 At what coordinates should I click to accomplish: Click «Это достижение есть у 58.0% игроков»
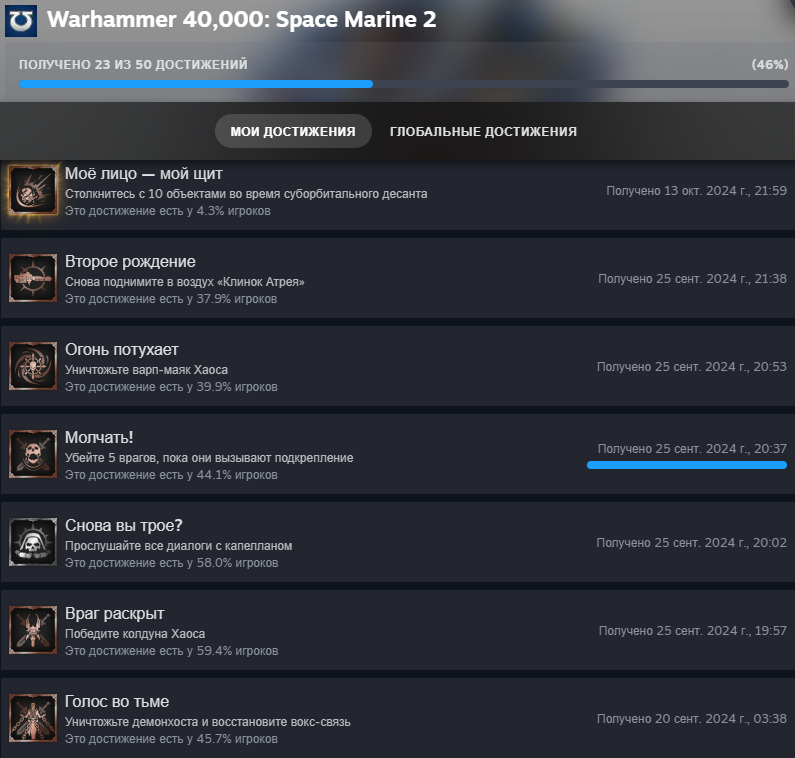[171, 563]
